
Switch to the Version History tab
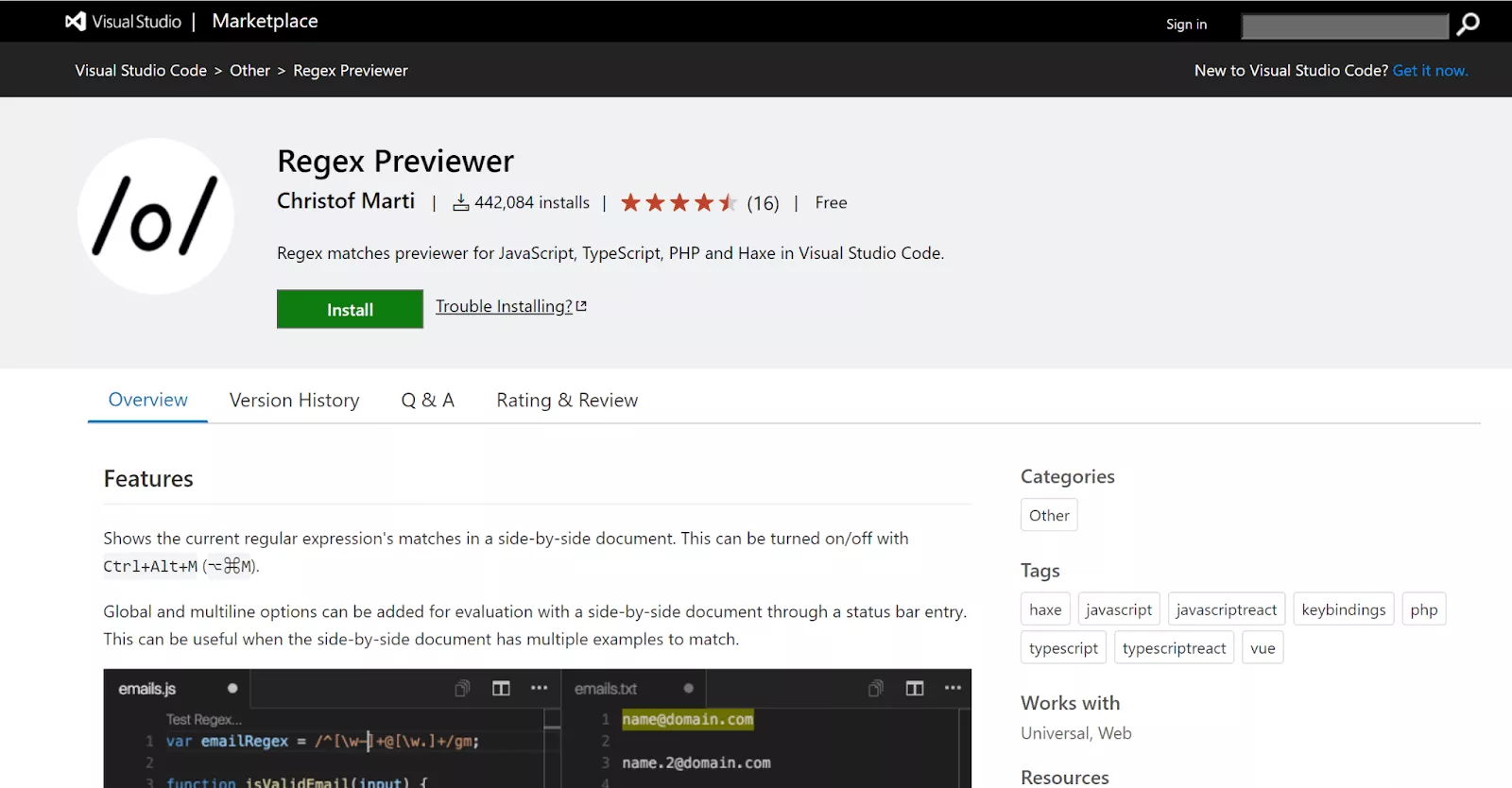click(295, 401)
